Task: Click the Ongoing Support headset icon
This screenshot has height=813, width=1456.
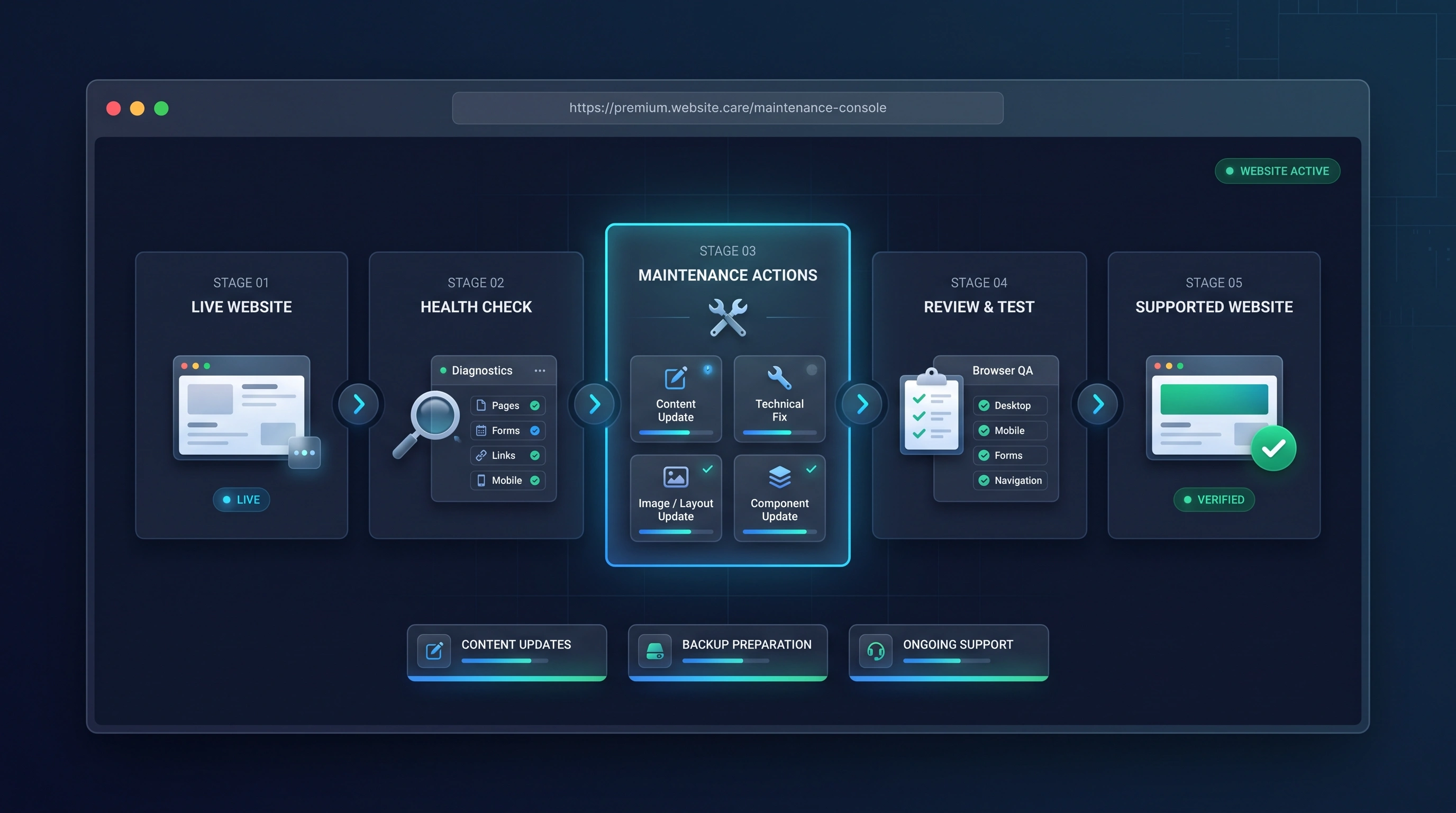Action: pyautogui.click(x=876, y=651)
